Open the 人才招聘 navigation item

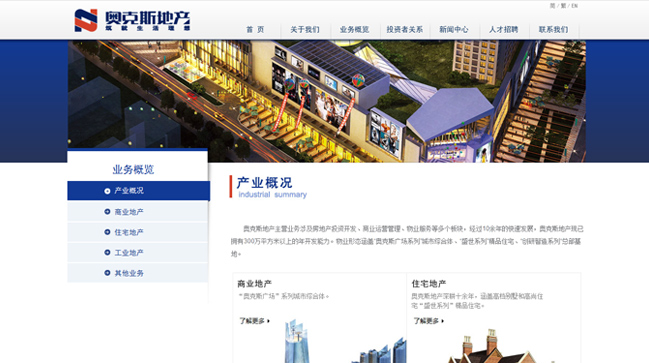coord(503,29)
